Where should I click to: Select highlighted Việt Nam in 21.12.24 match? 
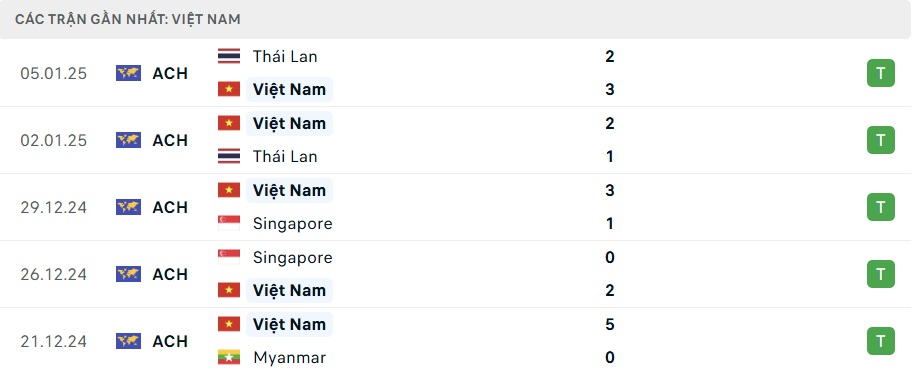[289, 324]
